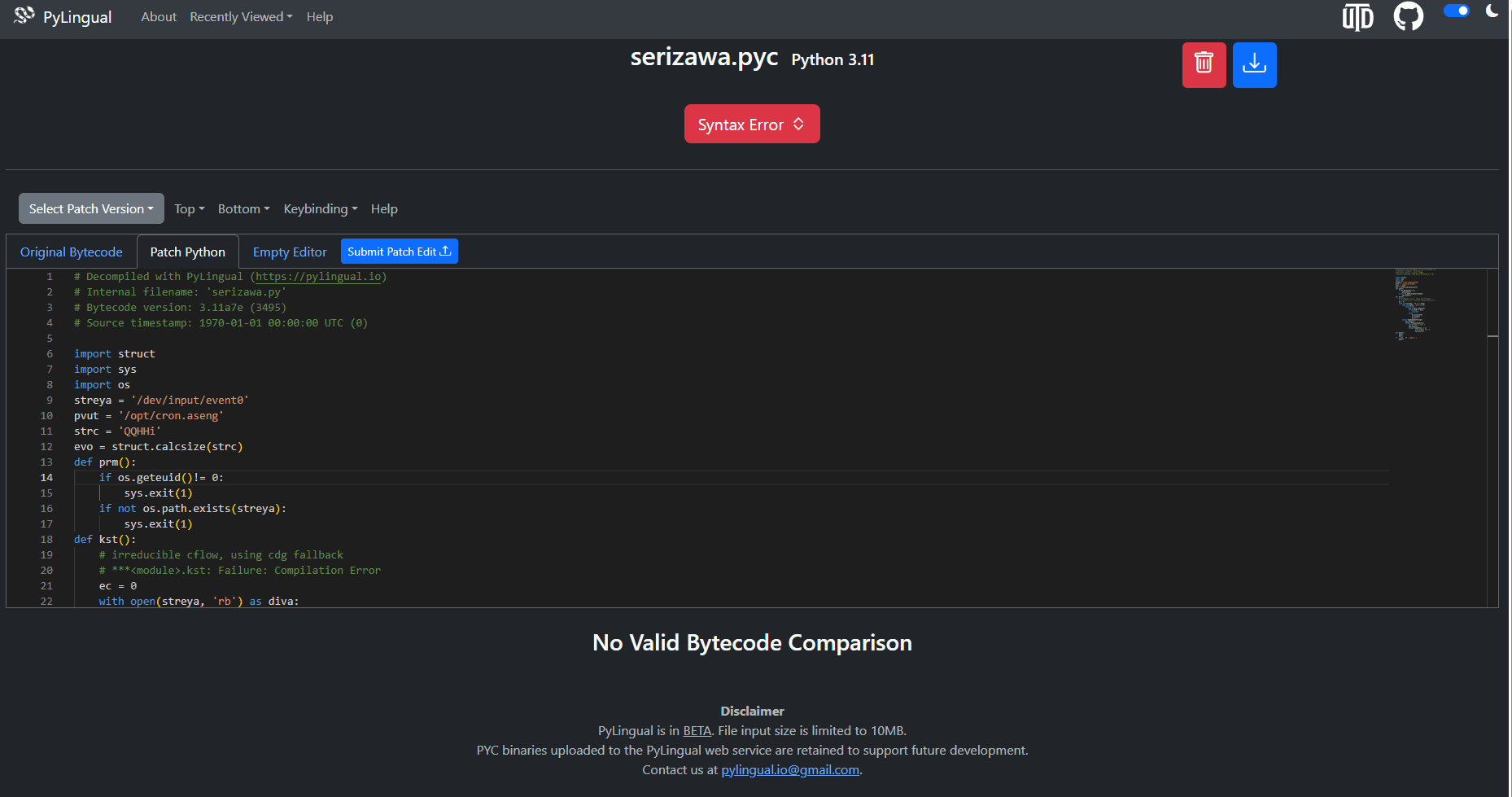Toggle the dark theme switch
Image resolution: width=1512 pixels, height=797 pixels.
1456,11
